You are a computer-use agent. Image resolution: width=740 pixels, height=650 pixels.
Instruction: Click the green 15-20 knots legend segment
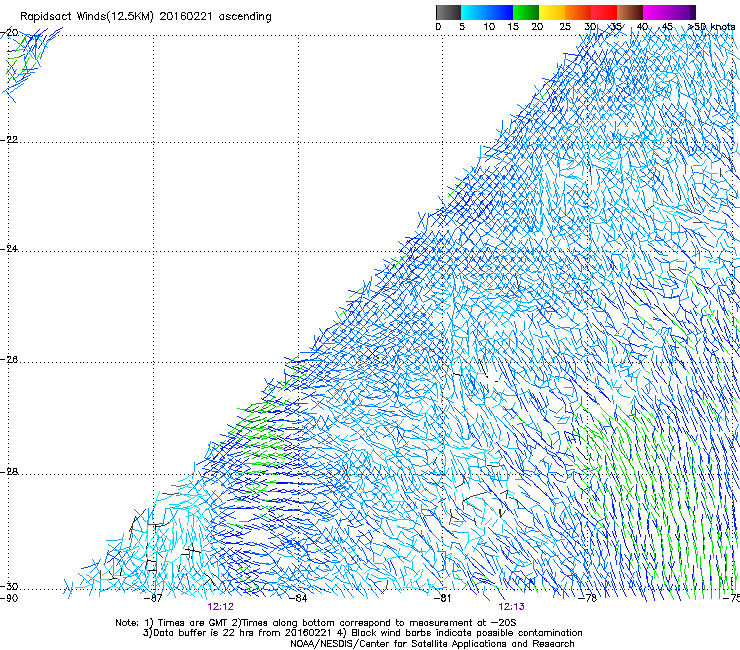tap(526, 12)
